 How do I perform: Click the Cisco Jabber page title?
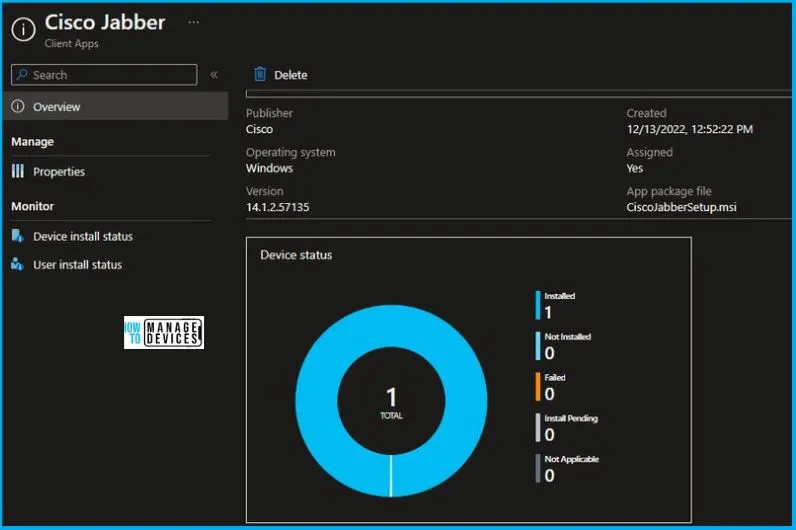coord(105,22)
